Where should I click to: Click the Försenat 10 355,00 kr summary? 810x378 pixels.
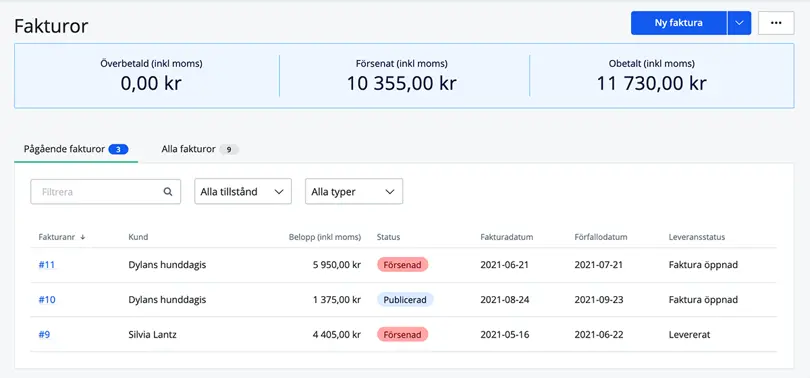coord(401,75)
